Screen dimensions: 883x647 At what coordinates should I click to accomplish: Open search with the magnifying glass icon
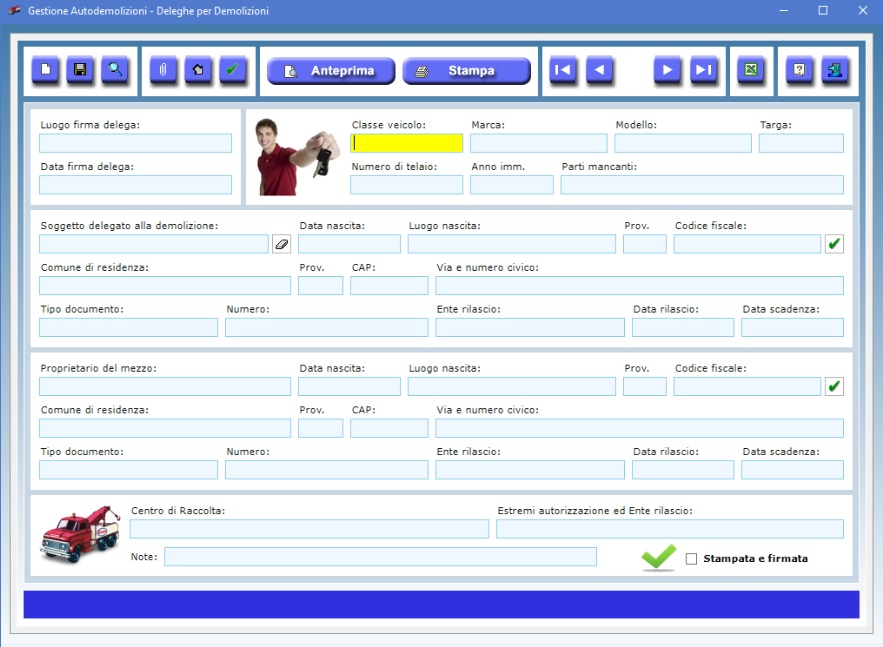click(115, 70)
